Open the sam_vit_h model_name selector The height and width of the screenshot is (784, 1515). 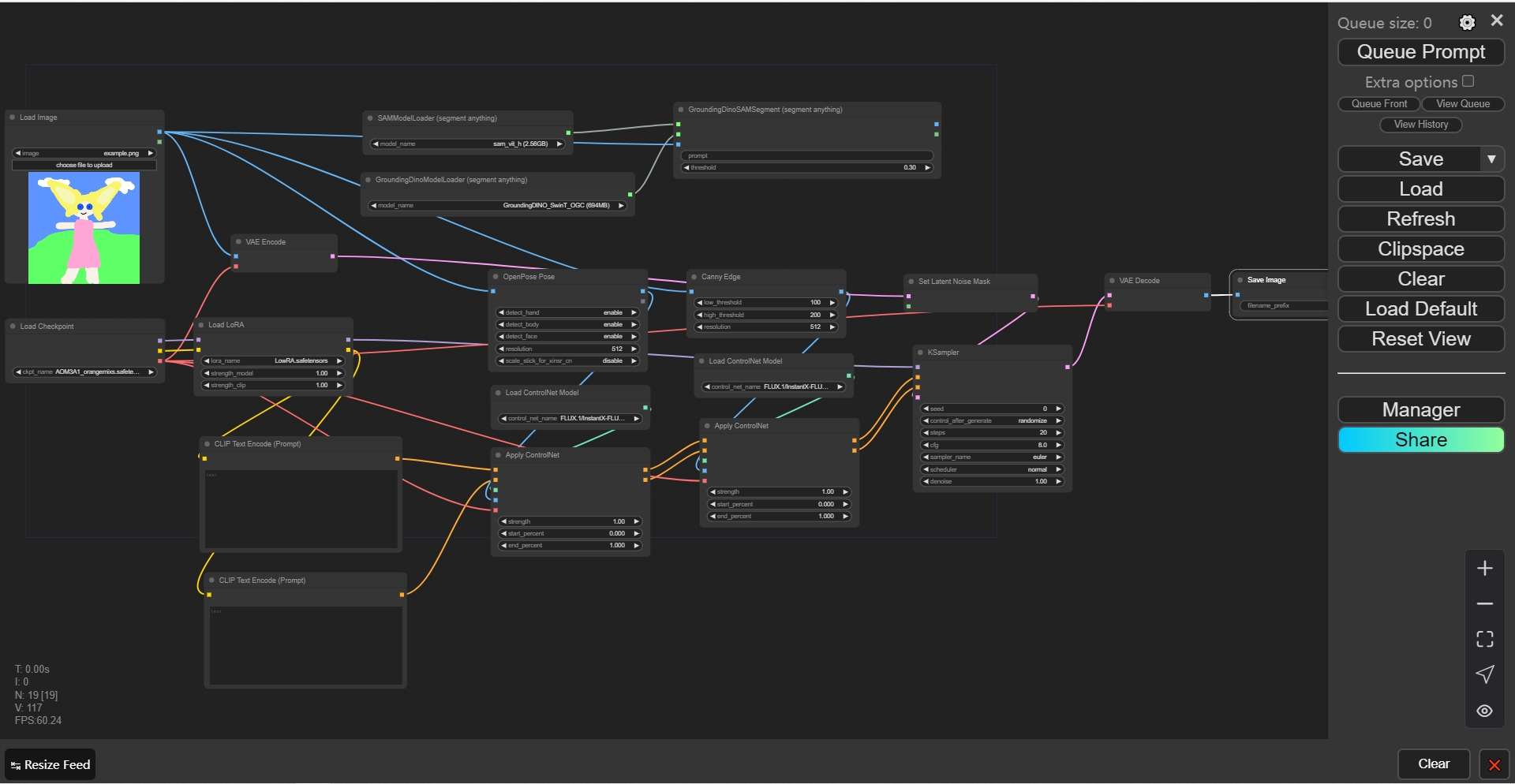coord(468,144)
